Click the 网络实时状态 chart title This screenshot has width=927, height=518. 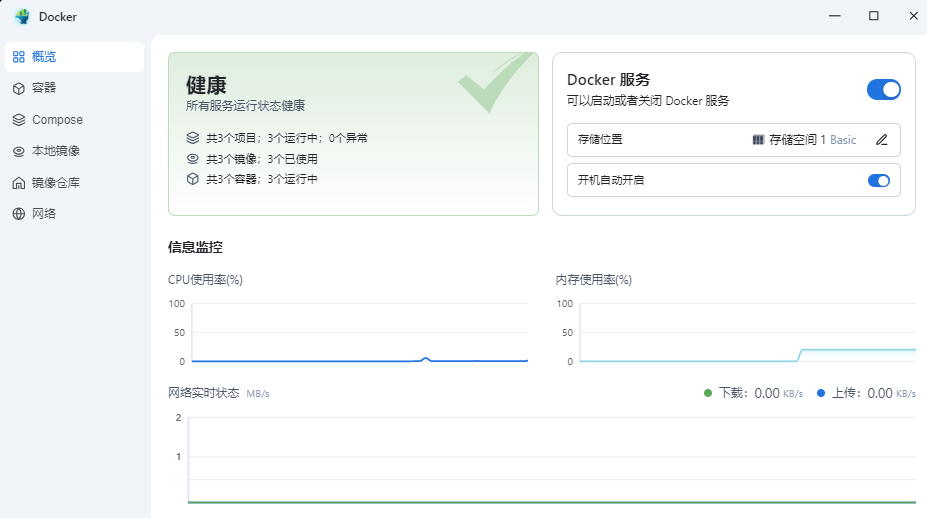(x=203, y=393)
